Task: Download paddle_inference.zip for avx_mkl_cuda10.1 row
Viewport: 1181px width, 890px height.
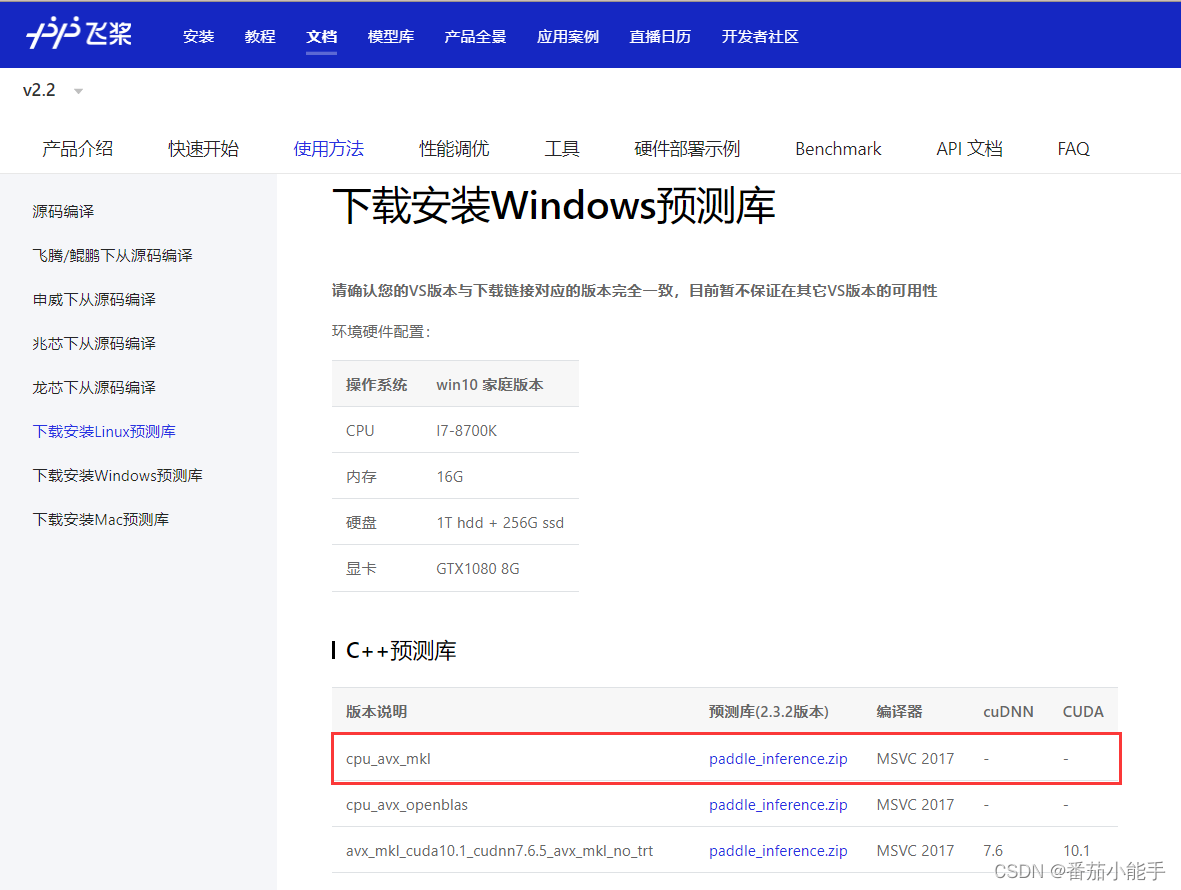Action: click(x=778, y=851)
